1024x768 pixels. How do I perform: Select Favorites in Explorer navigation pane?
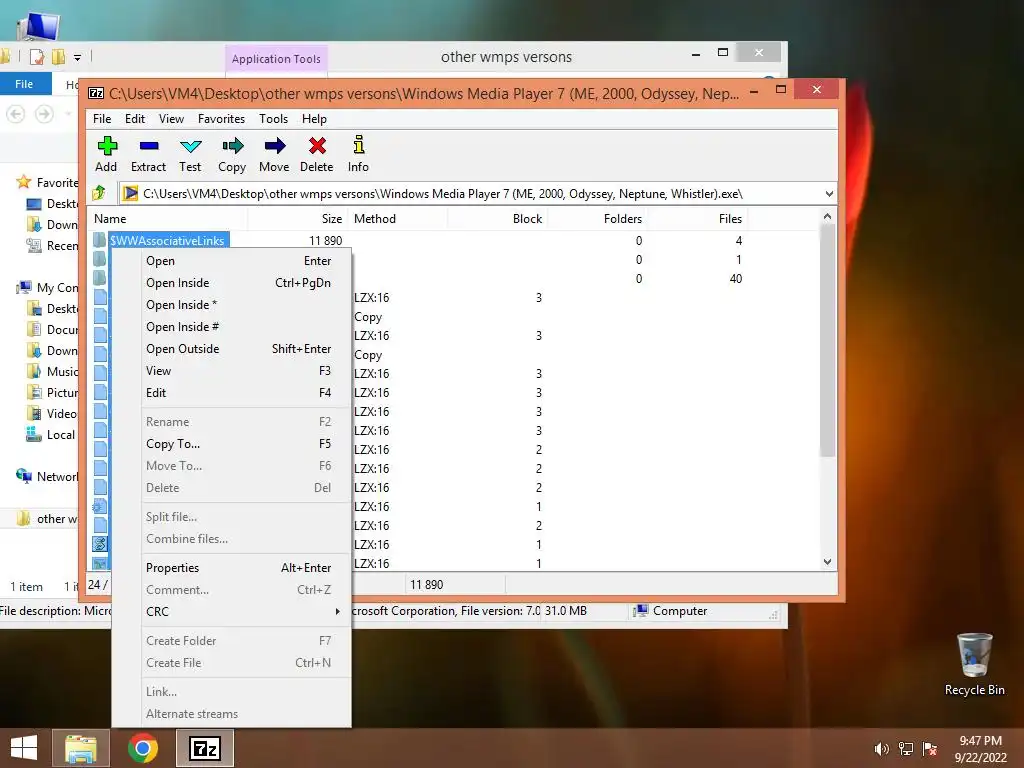[47, 182]
